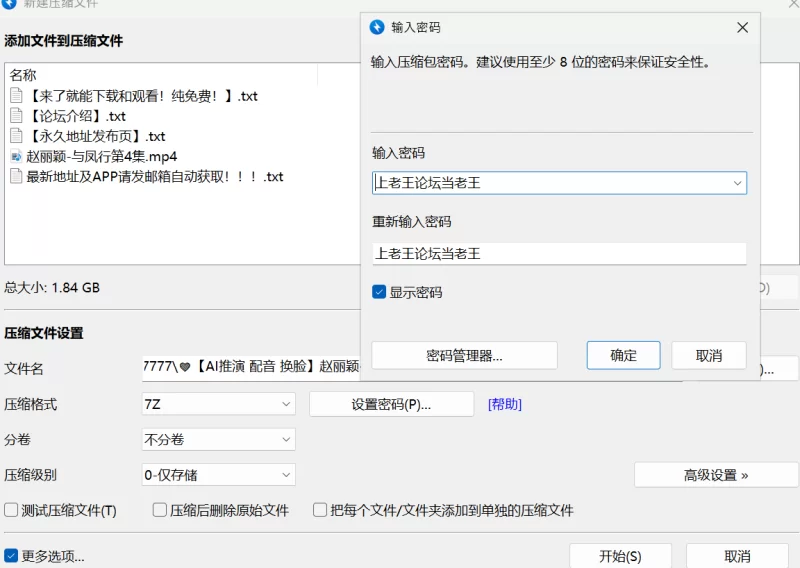Click the 帮助 link
This screenshot has height=568, width=800.
pos(504,404)
